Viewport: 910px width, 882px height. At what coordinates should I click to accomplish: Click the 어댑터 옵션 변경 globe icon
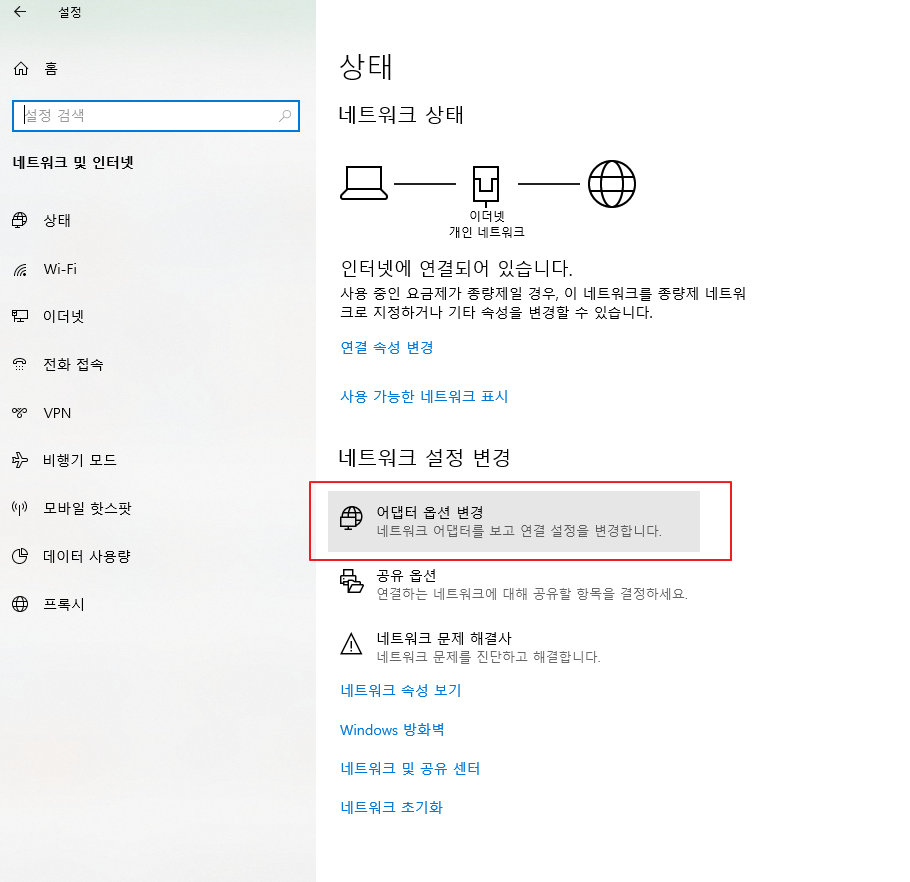pos(351,518)
